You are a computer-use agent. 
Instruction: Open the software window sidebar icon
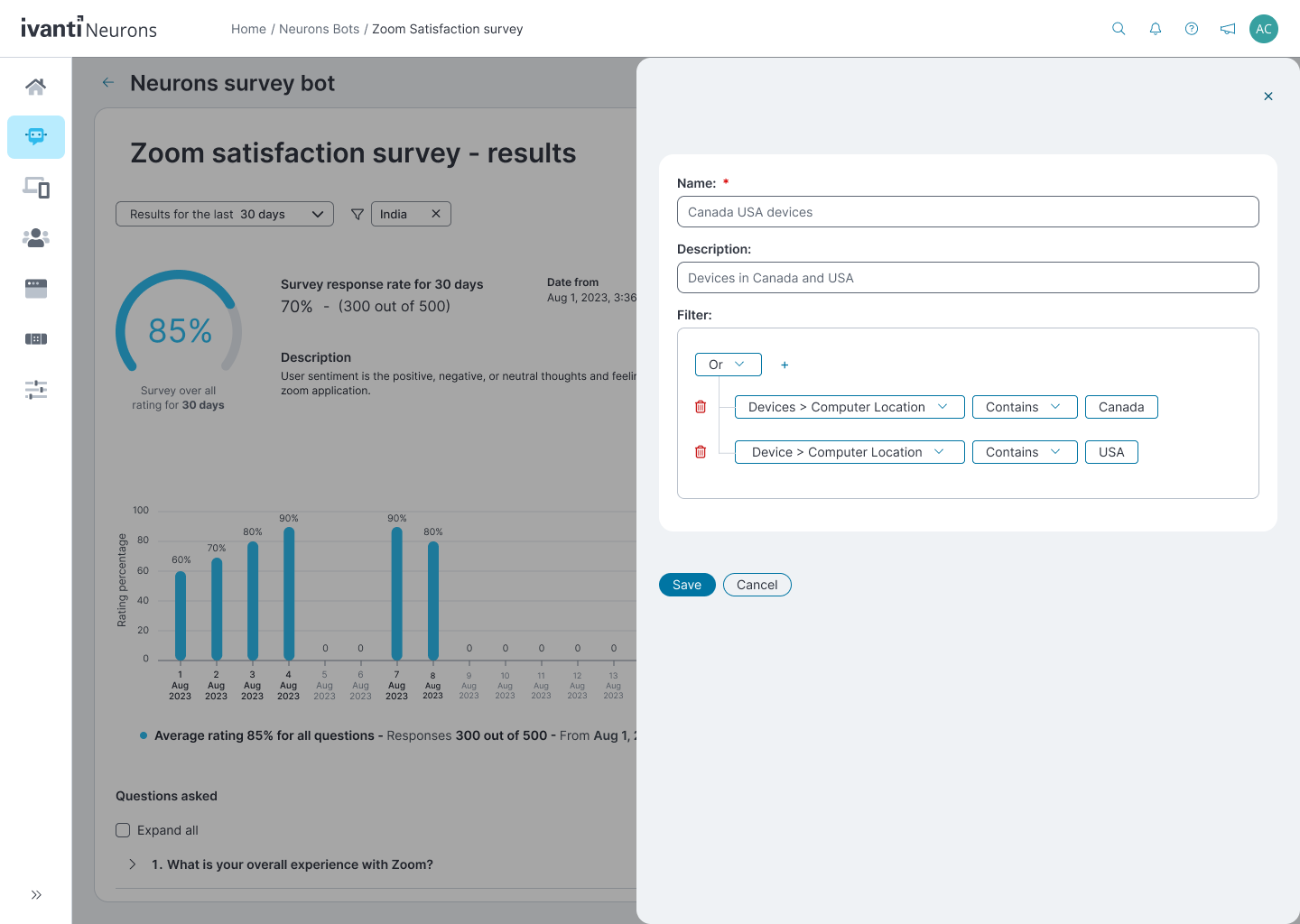(x=36, y=289)
